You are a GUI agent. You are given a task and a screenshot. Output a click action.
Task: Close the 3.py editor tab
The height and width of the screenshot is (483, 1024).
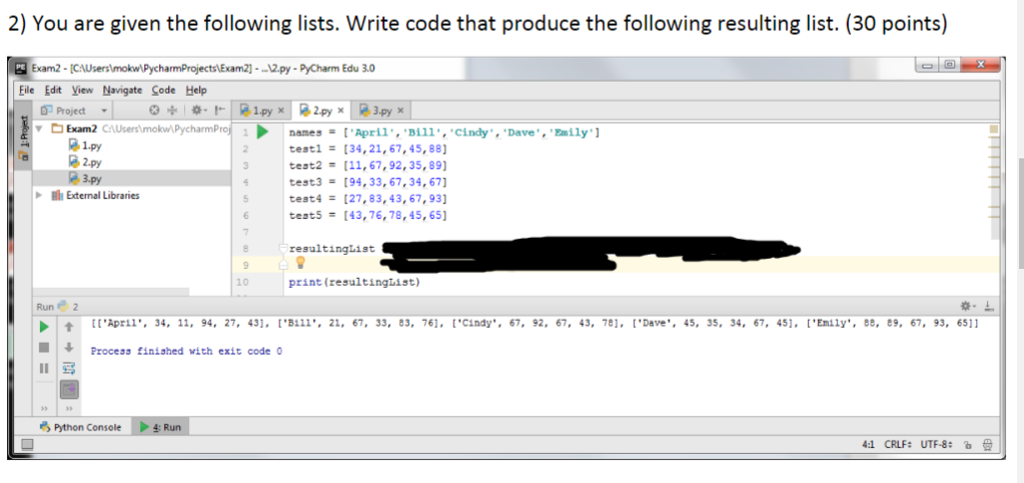click(400, 110)
